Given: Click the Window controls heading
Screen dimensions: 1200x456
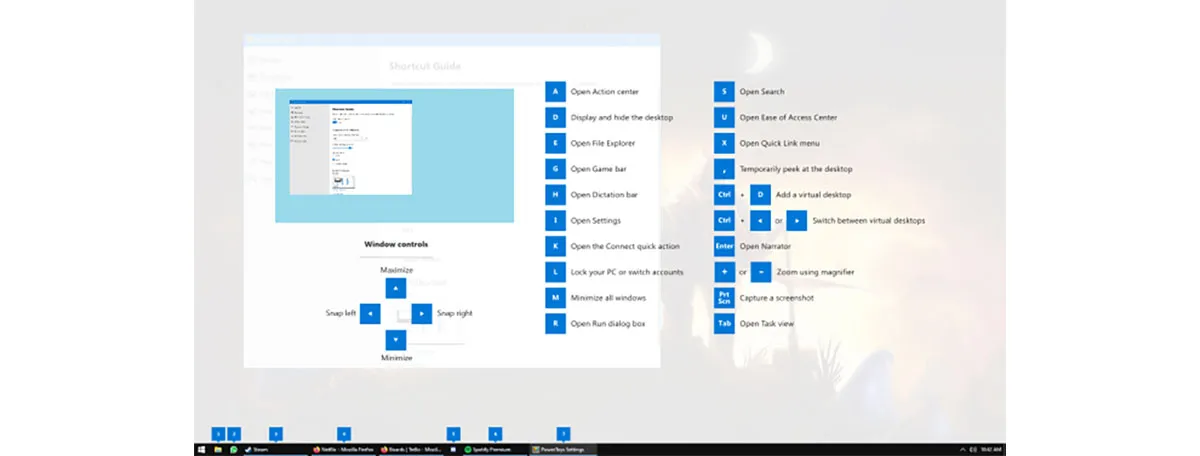Looking at the screenshot, I should tap(396, 244).
